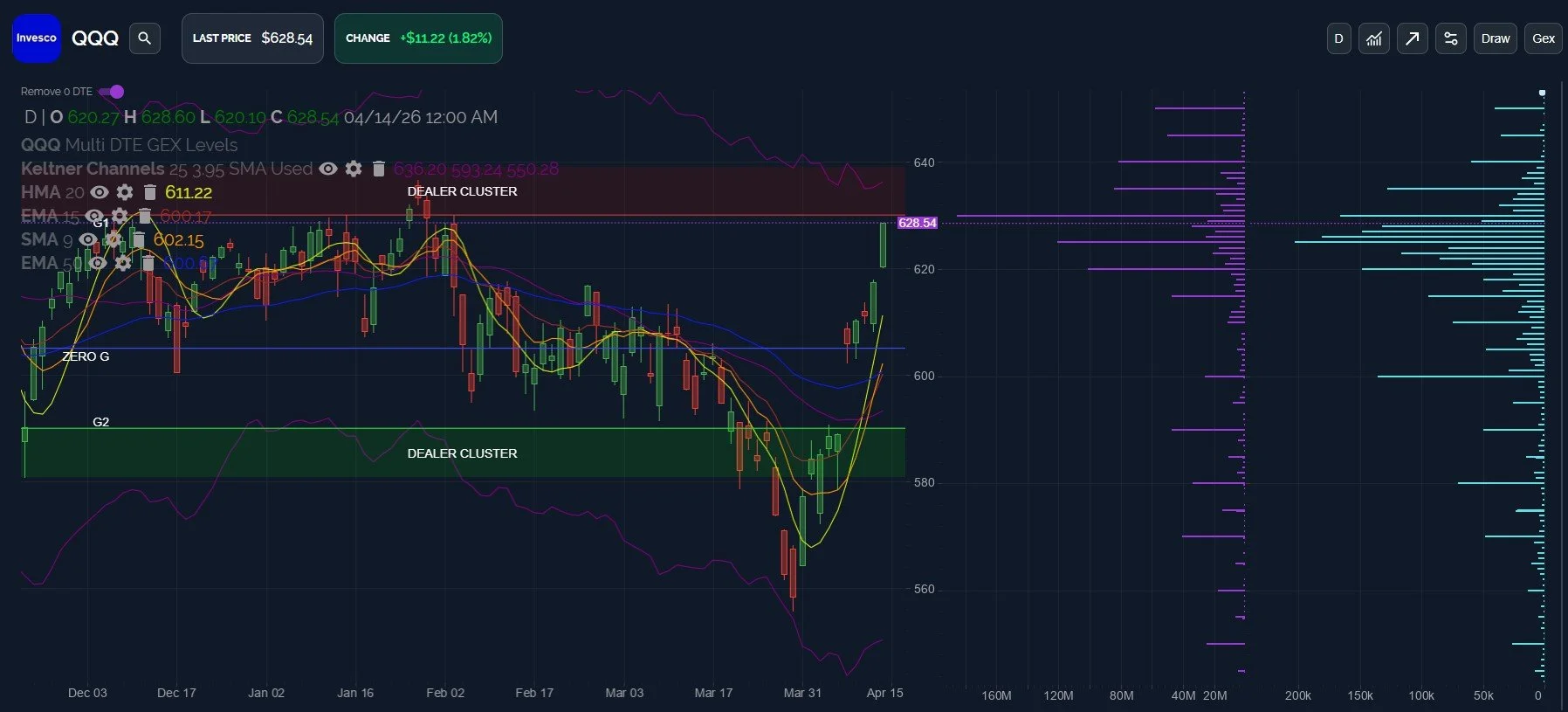Click the Last Price $628.54 box
This screenshot has width=1568, height=712.
tap(252, 38)
